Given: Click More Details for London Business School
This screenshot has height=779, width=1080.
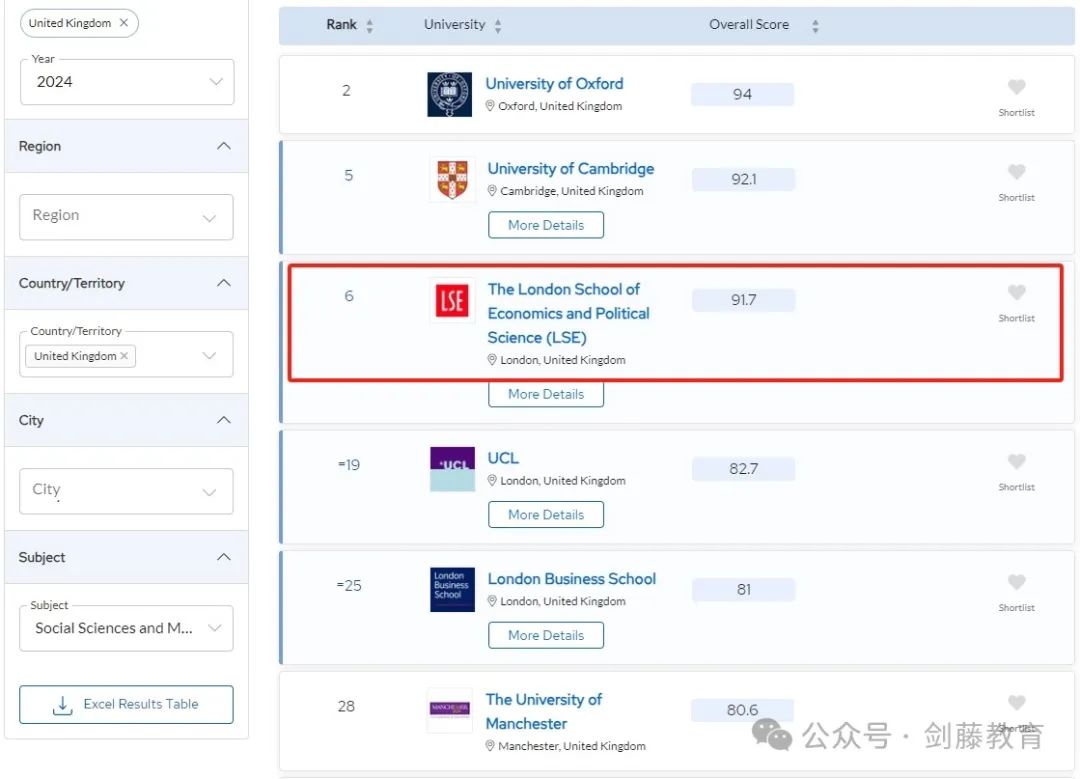Looking at the screenshot, I should coord(546,635).
